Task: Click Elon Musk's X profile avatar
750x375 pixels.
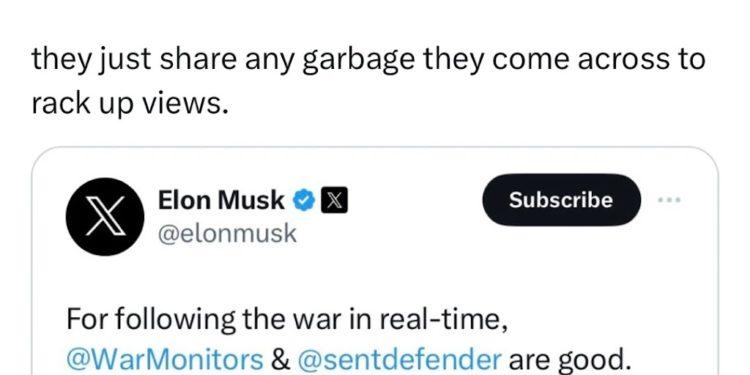Action: point(105,217)
